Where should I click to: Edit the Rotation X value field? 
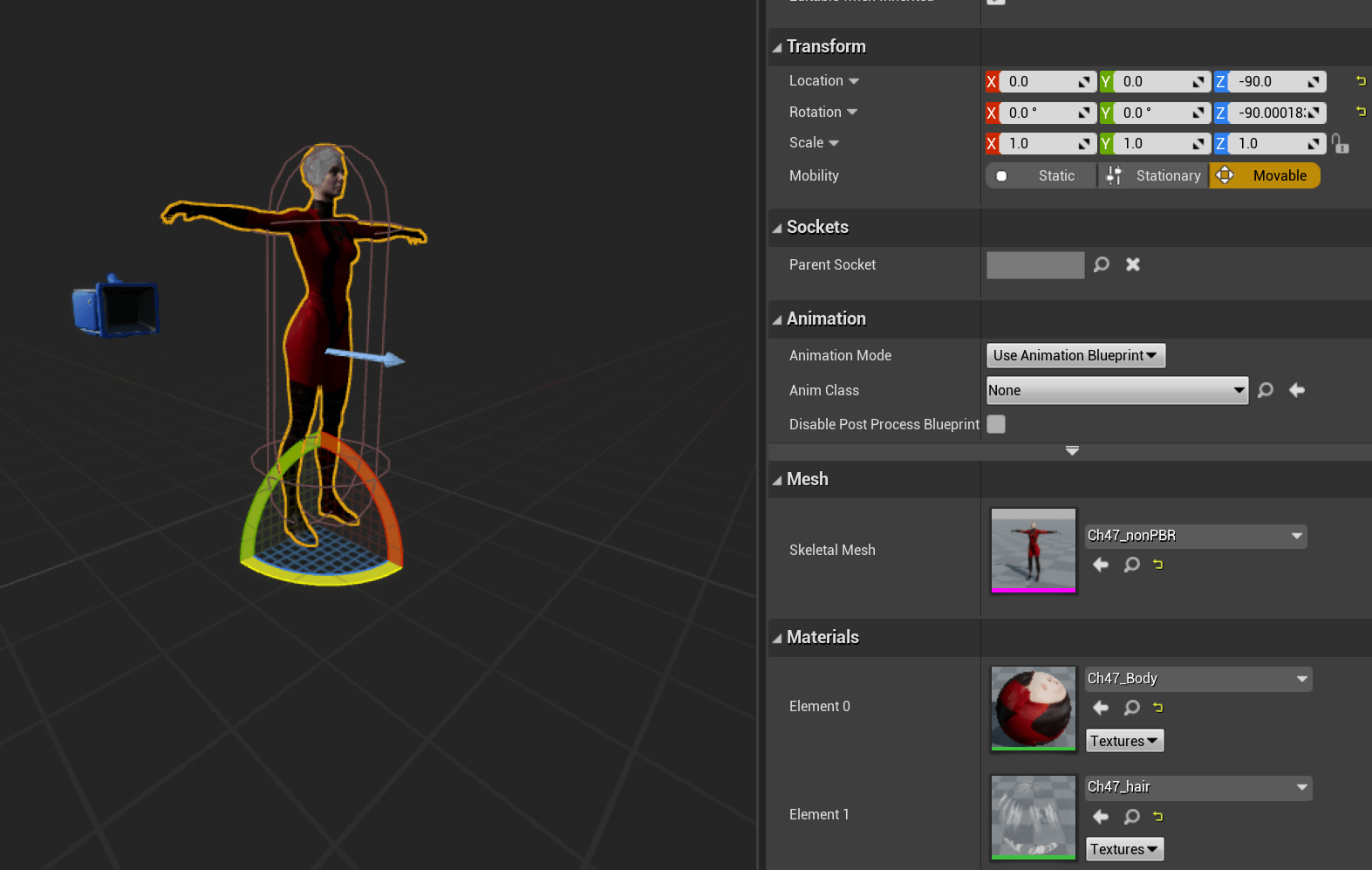coord(1048,113)
